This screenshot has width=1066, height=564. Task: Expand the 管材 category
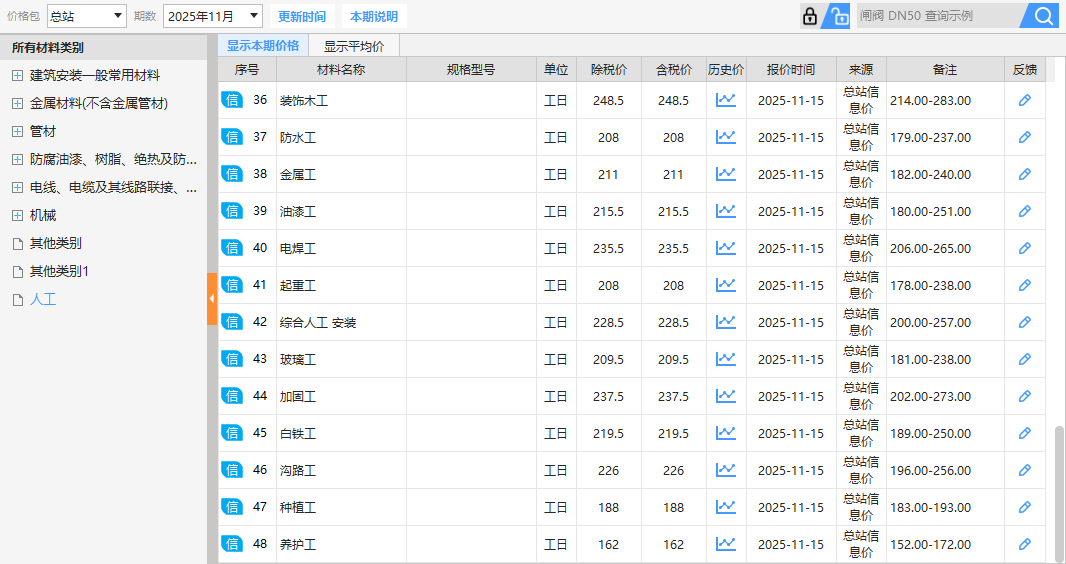pyautogui.click(x=18, y=131)
